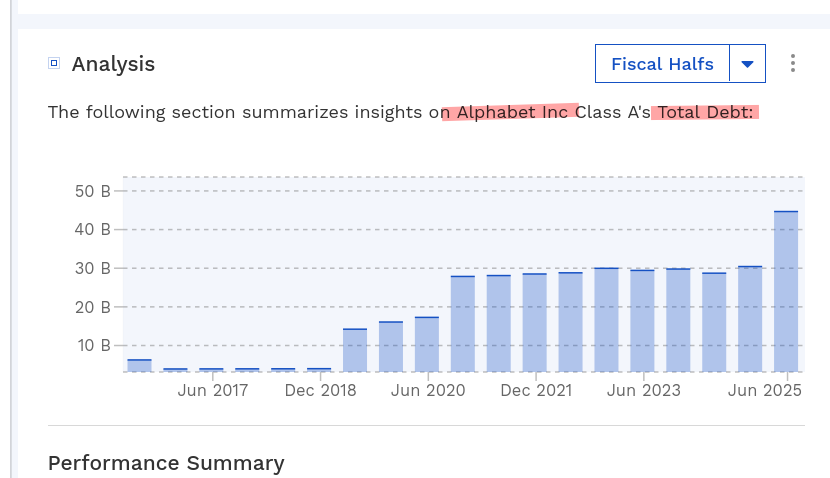Click the Jun 2025 x-axis label
Viewport: 830px width, 478px height.
765,390
